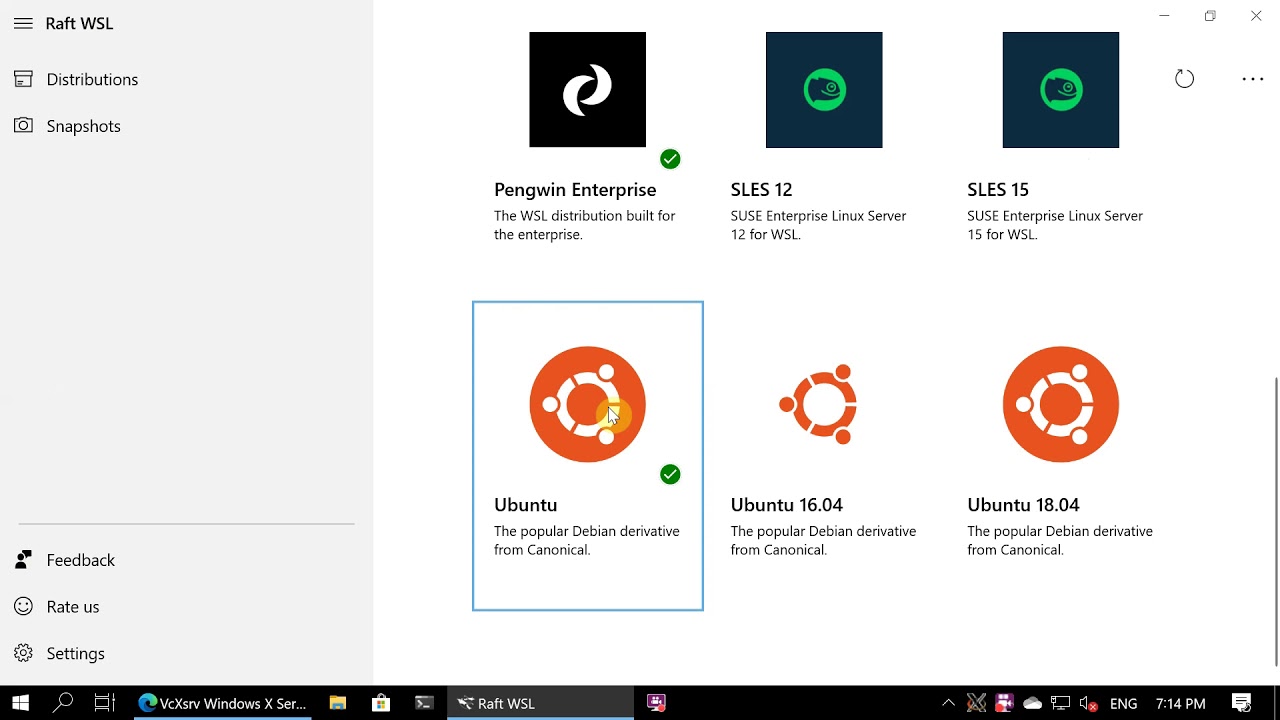The image size is (1280, 720).
Task: Click the Ubuntu 18.04 logo
Action: 1061,404
